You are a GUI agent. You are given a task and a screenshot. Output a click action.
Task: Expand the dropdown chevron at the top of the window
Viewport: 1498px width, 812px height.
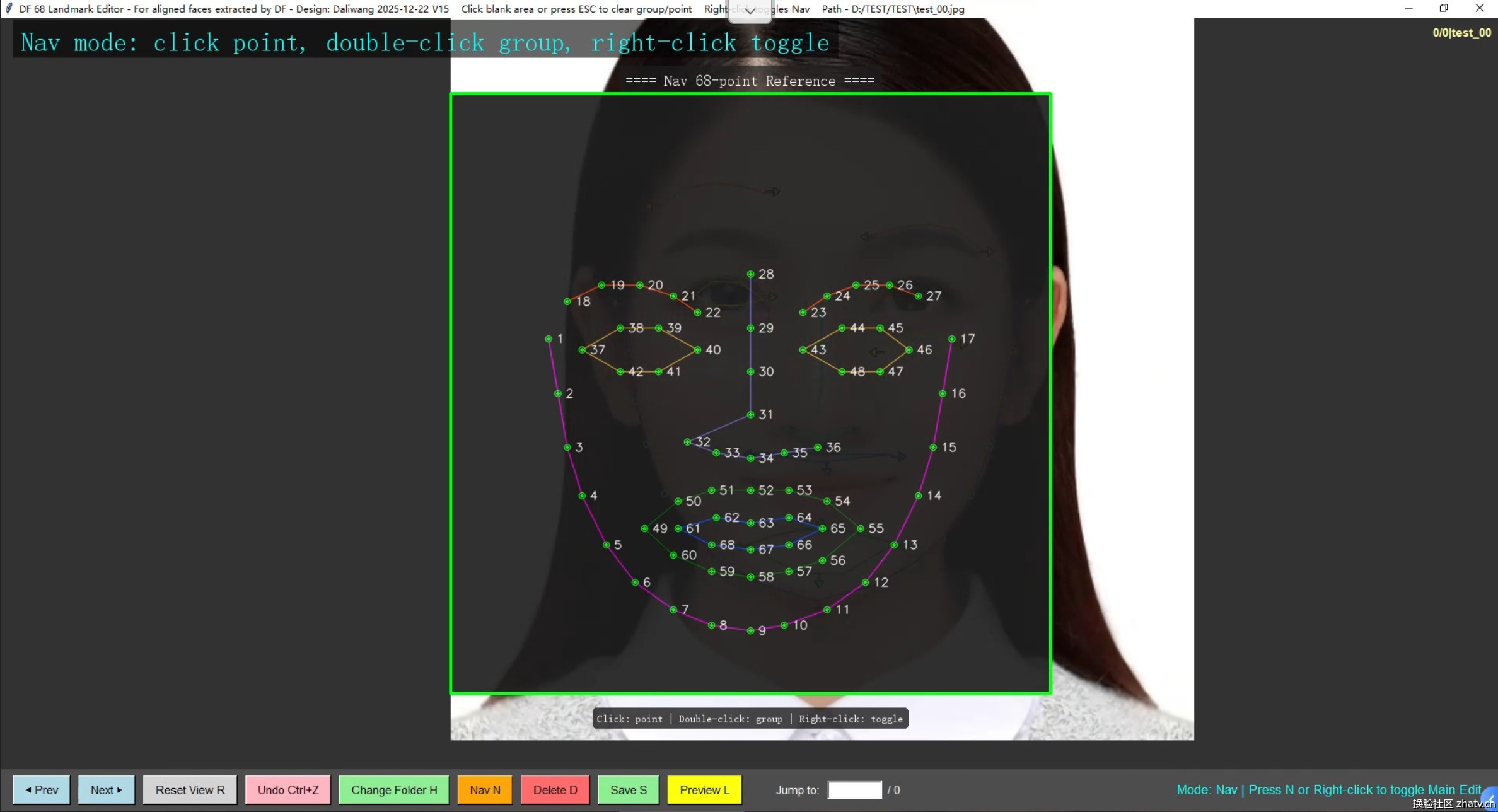750,11
